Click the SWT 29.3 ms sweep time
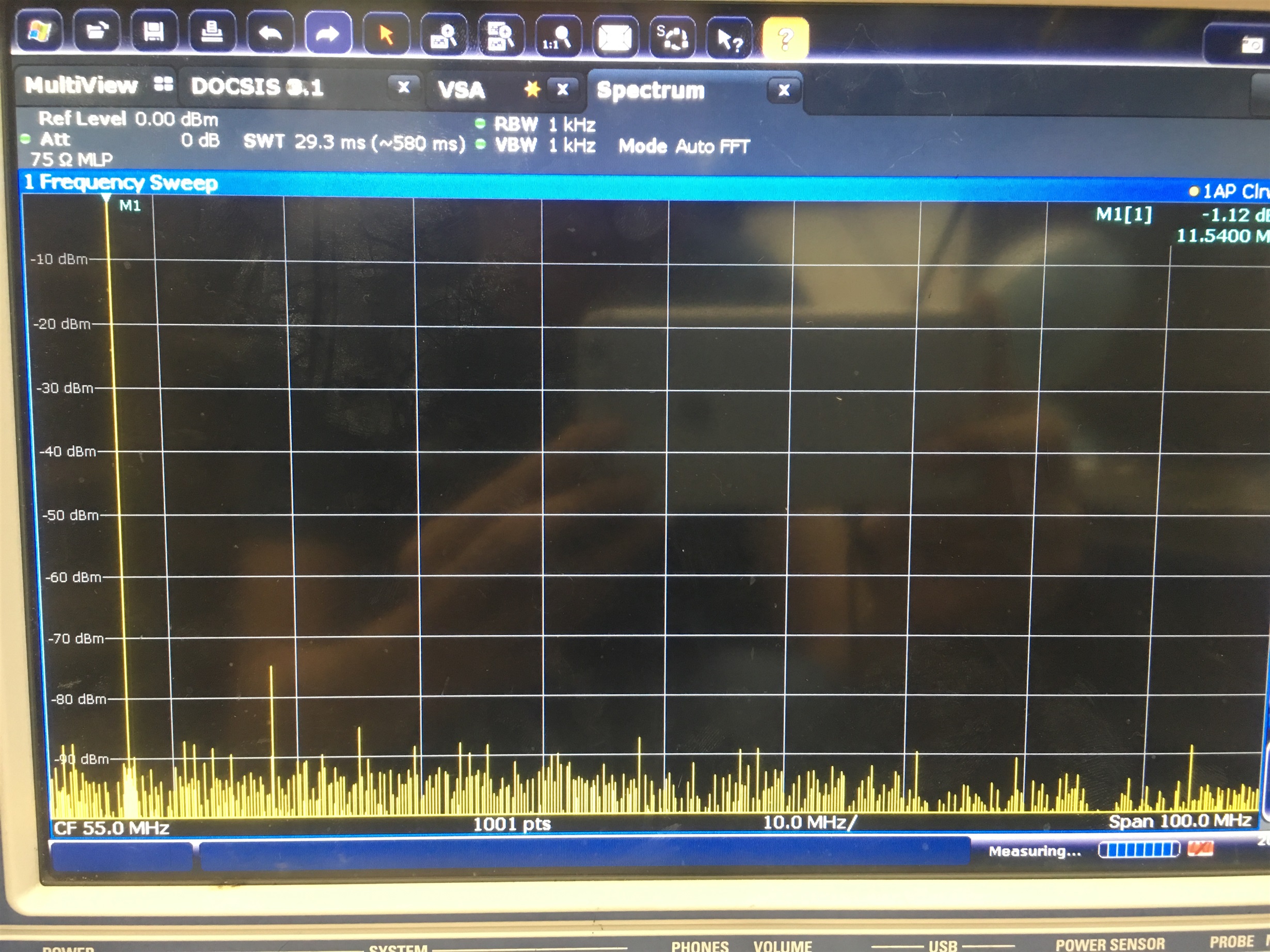The height and width of the screenshot is (952, 1270). (354, 142)
